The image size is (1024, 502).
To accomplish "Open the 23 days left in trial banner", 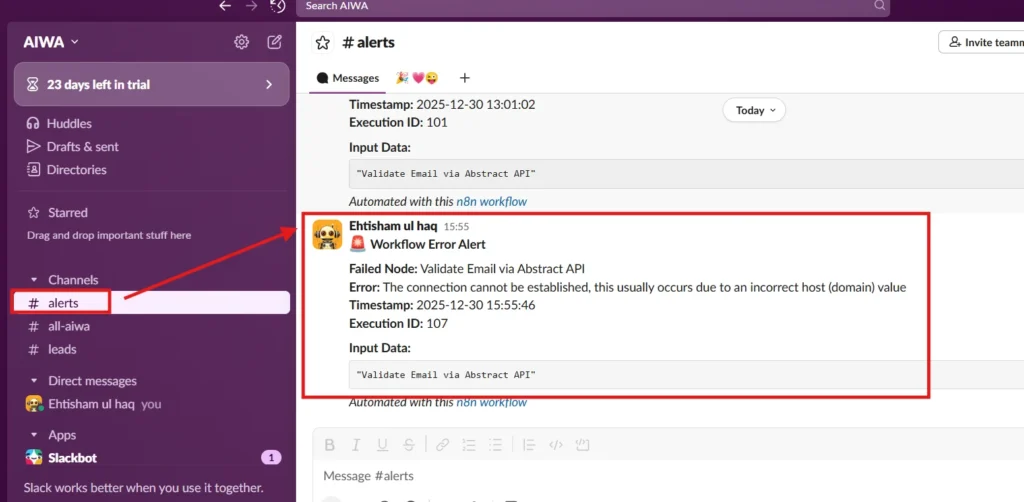I will (152, 84).
